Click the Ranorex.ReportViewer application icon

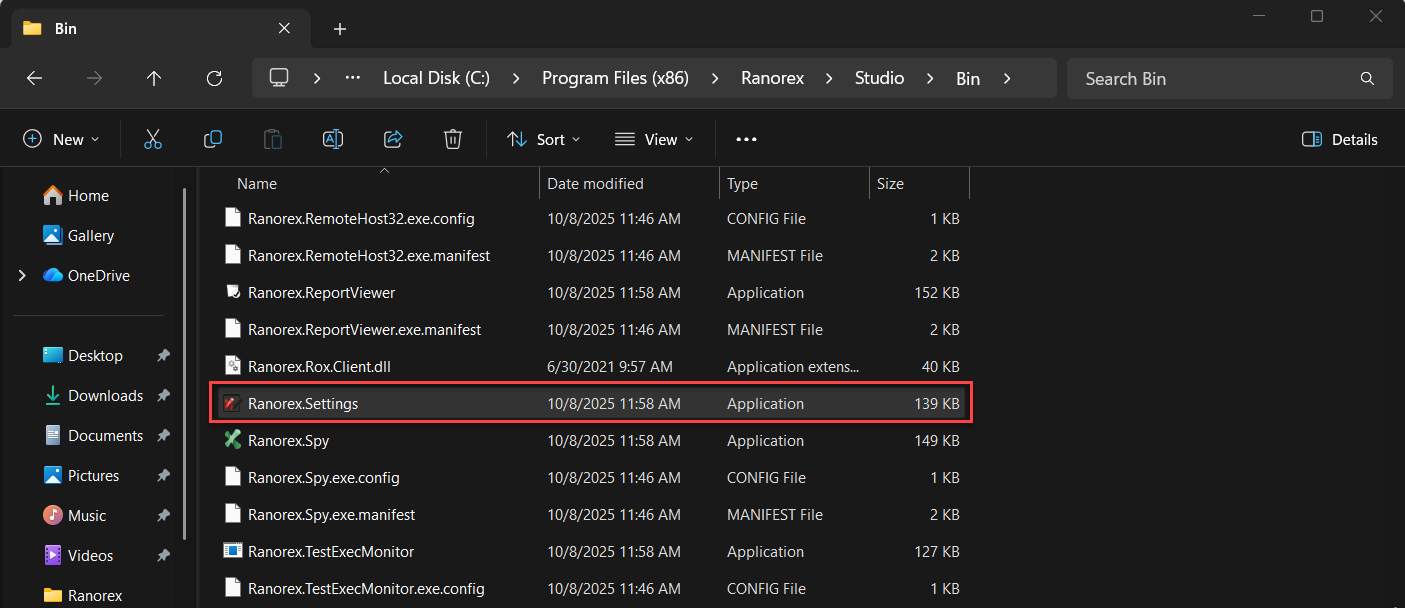[233, 293]
